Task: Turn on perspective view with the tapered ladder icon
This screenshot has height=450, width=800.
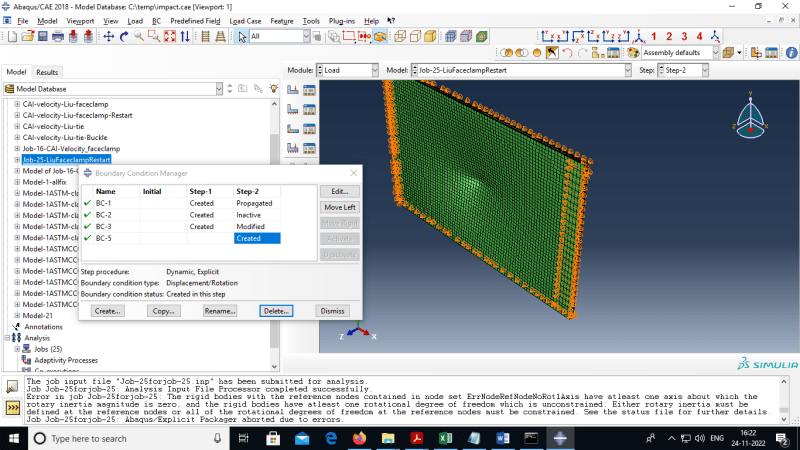Action: pyautogui.click(x=220, y=36)
